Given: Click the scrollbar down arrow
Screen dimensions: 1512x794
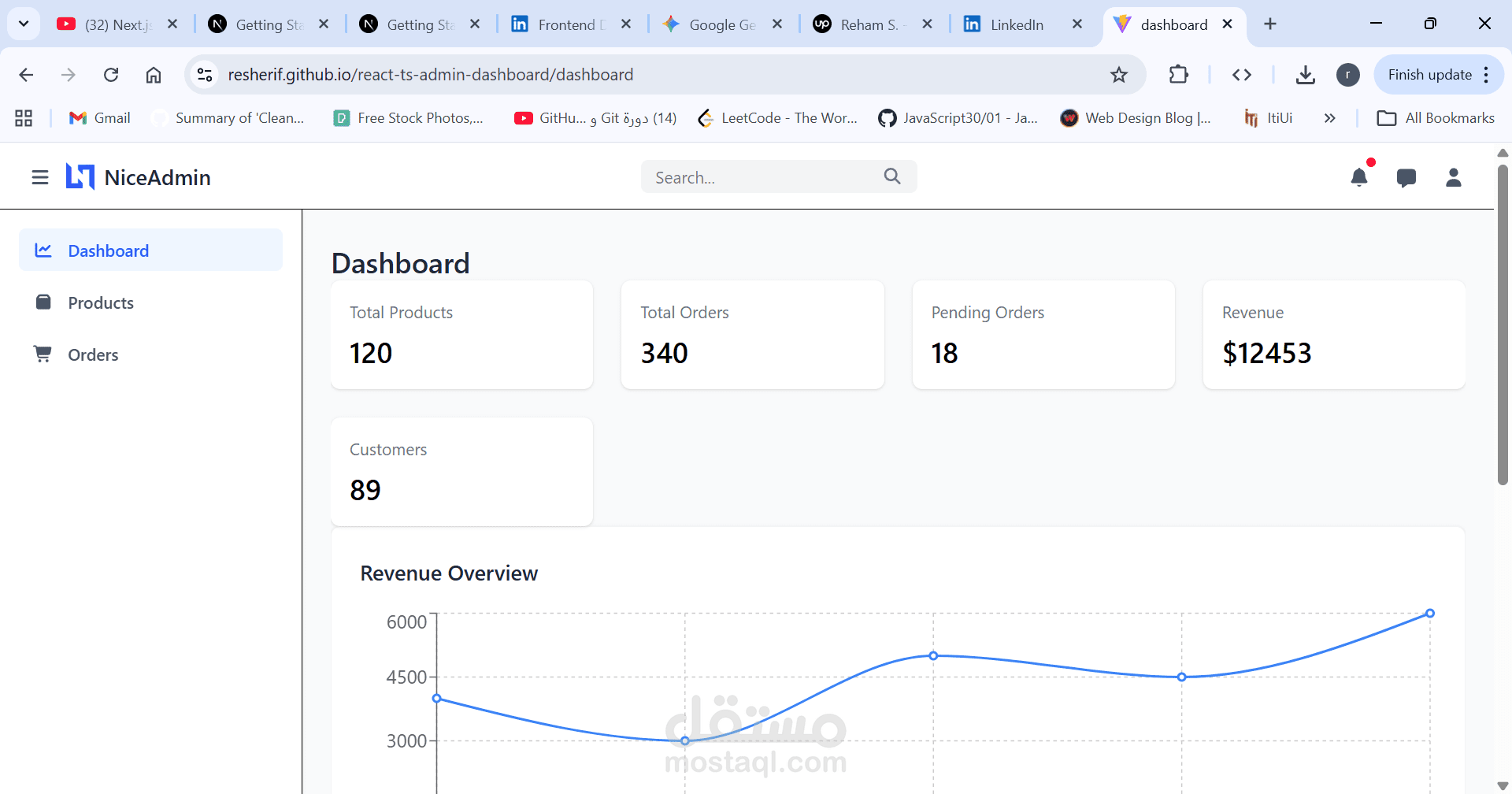Looking at the screenshot, I should [x=1503, y=785].
